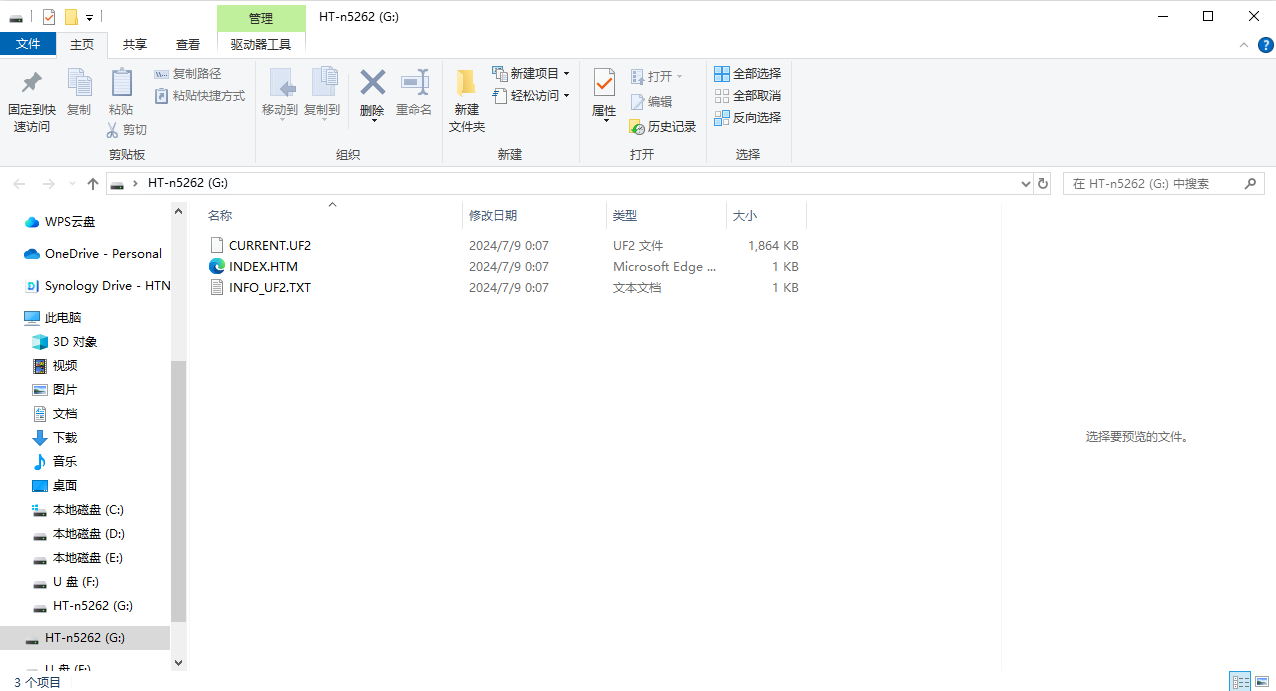Open the address bar history dropdown
1276x691 pixels.
pyautogui.click(x=1025, y=184)
